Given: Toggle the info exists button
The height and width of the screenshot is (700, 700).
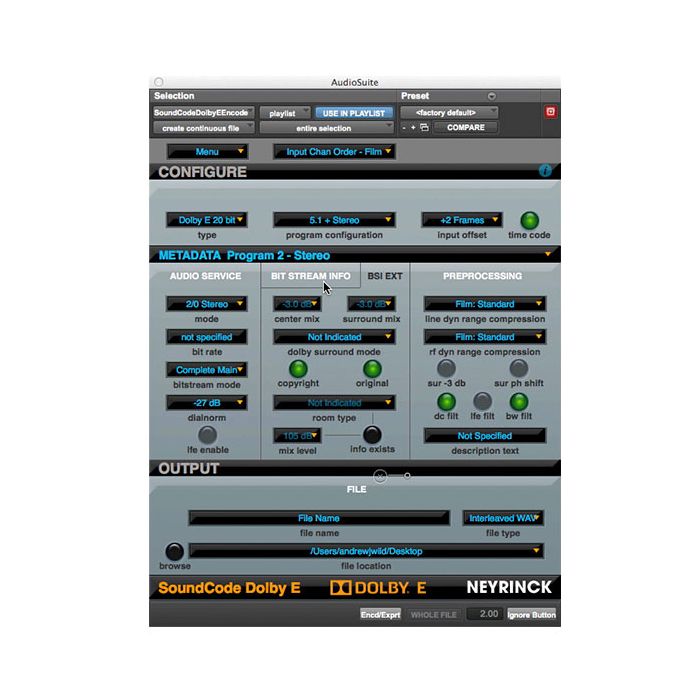Looking at the screenshot, I should pos(372,435).
